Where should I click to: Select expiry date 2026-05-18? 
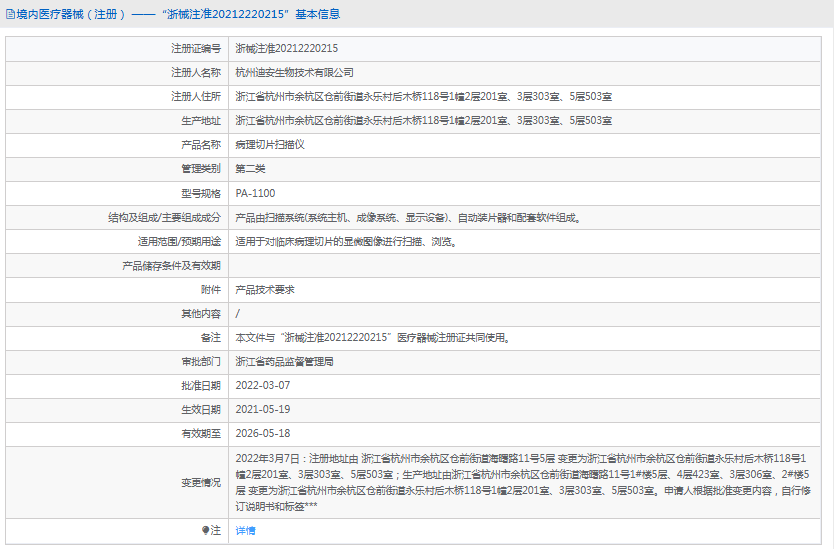click(263, 433)
